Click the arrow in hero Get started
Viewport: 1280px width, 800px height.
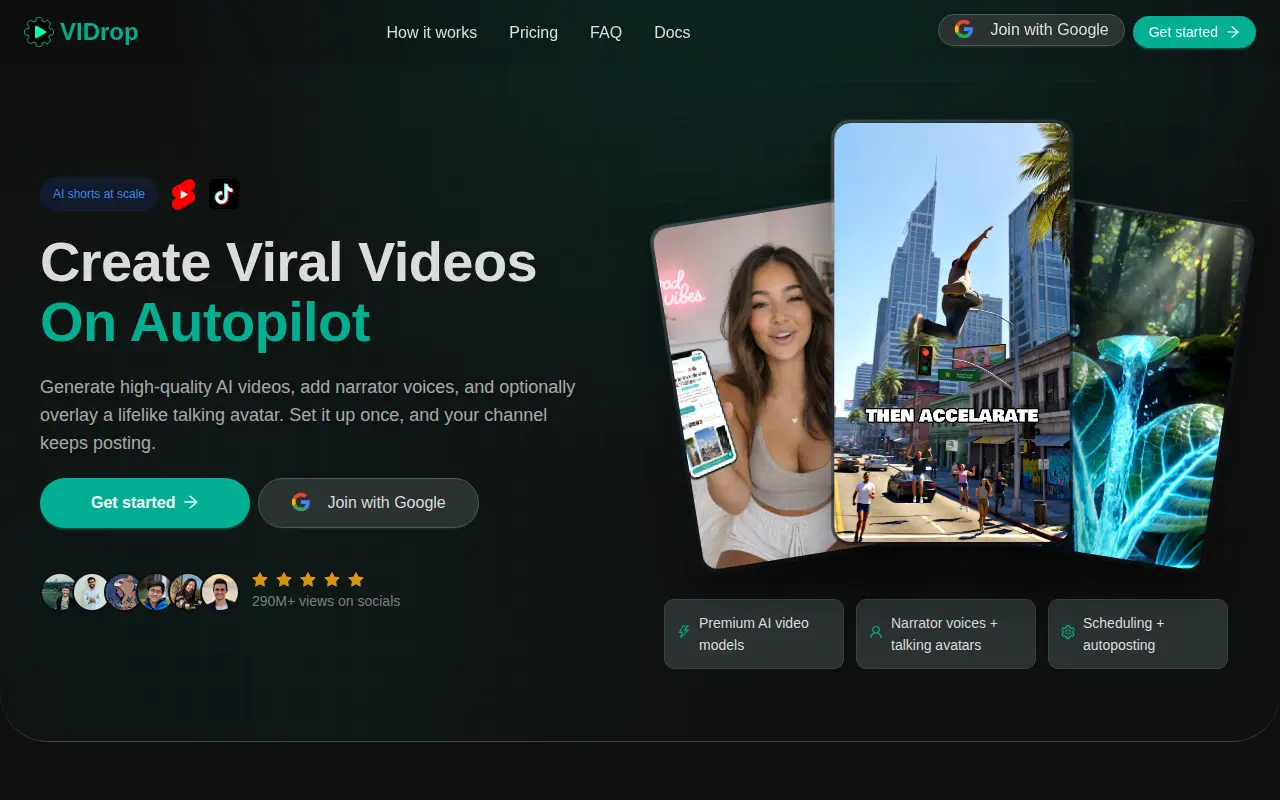(191, 502)
